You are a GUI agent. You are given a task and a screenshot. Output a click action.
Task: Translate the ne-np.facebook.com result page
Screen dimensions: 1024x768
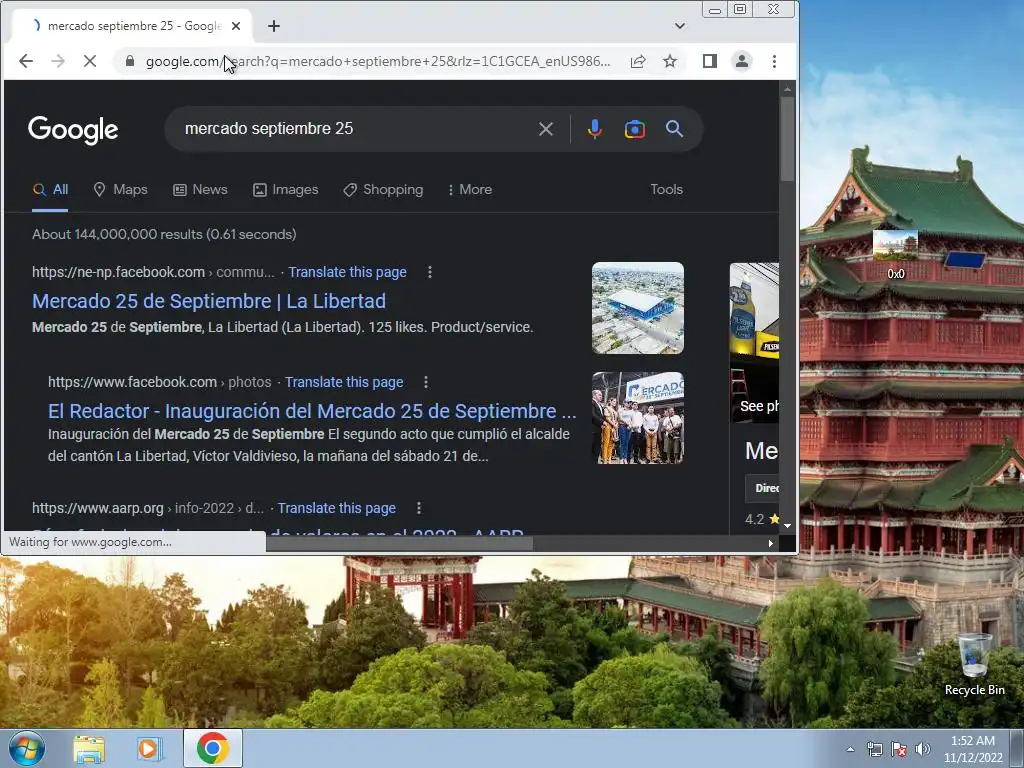pyautogui.click(x=347, y=272)
